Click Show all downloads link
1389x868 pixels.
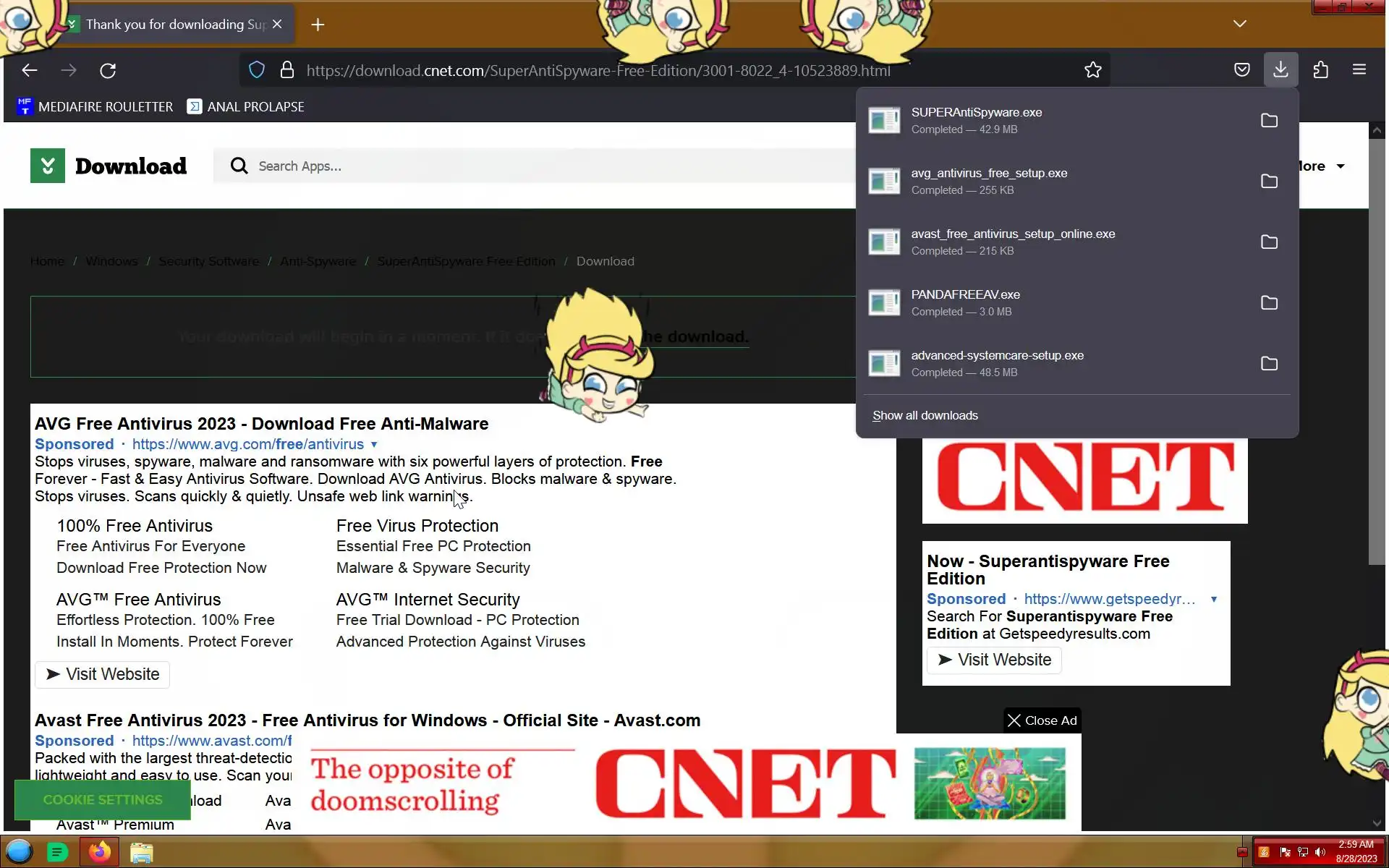(925, 416)
